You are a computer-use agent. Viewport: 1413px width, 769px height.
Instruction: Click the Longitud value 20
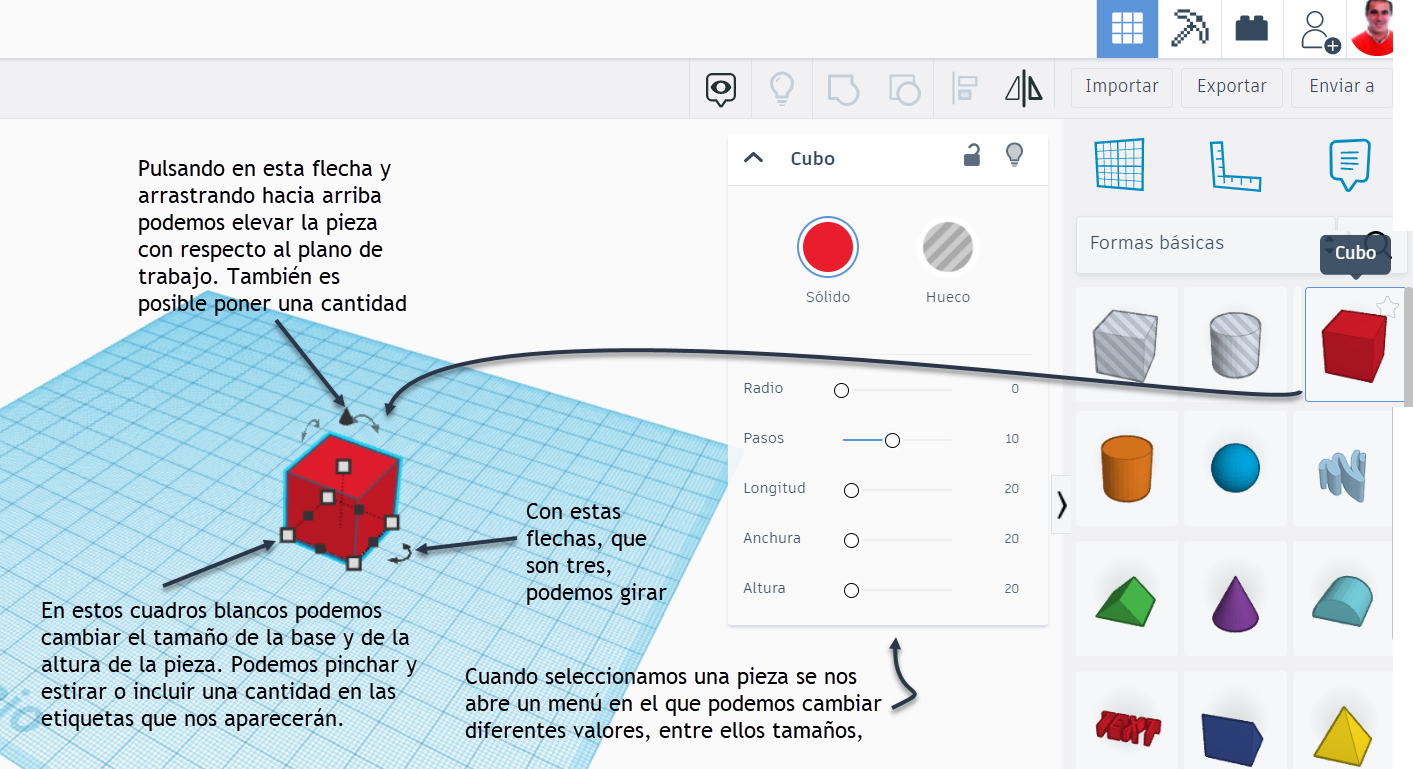[1011, 489]
